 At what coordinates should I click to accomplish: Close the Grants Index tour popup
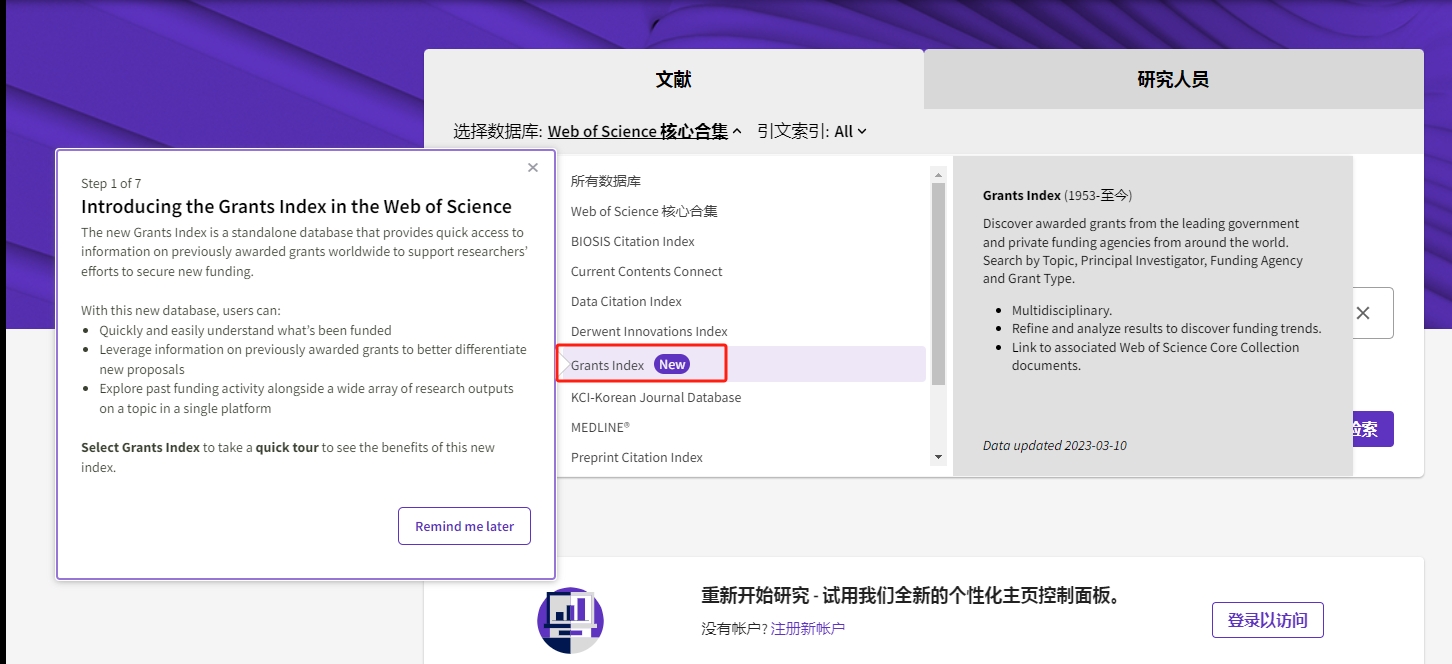(x=533, y=168)
